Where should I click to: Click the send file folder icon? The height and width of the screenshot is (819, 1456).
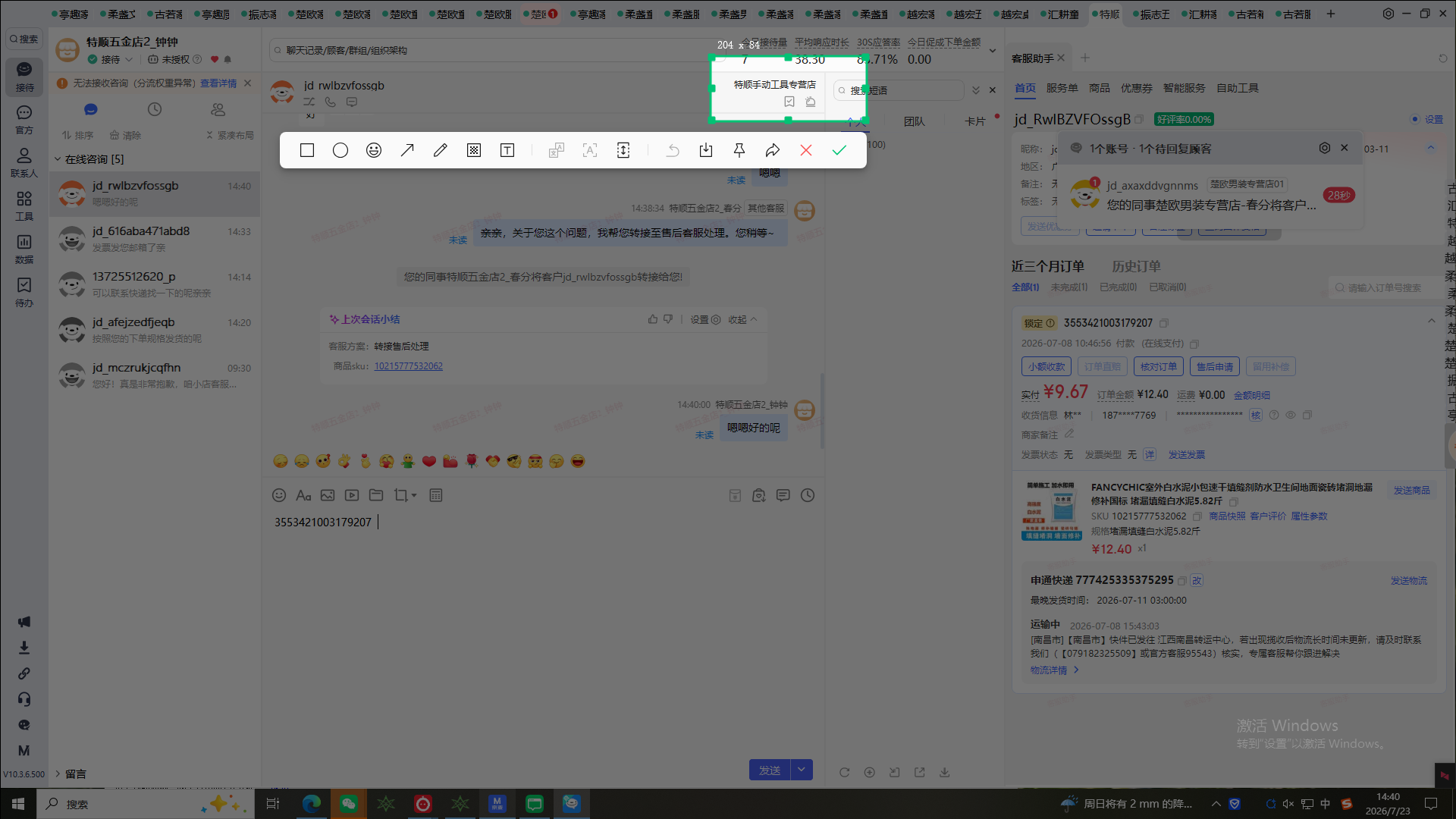click(376, 495)
